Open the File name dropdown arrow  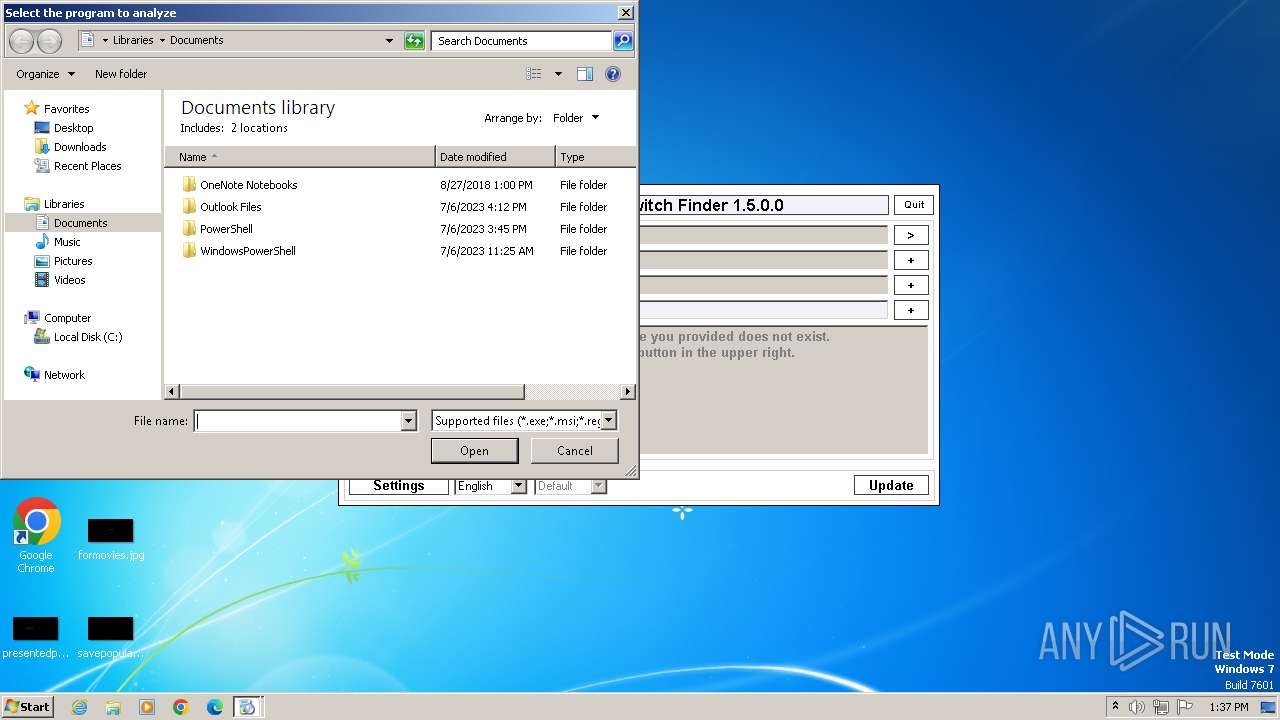[x=408, y=421]
